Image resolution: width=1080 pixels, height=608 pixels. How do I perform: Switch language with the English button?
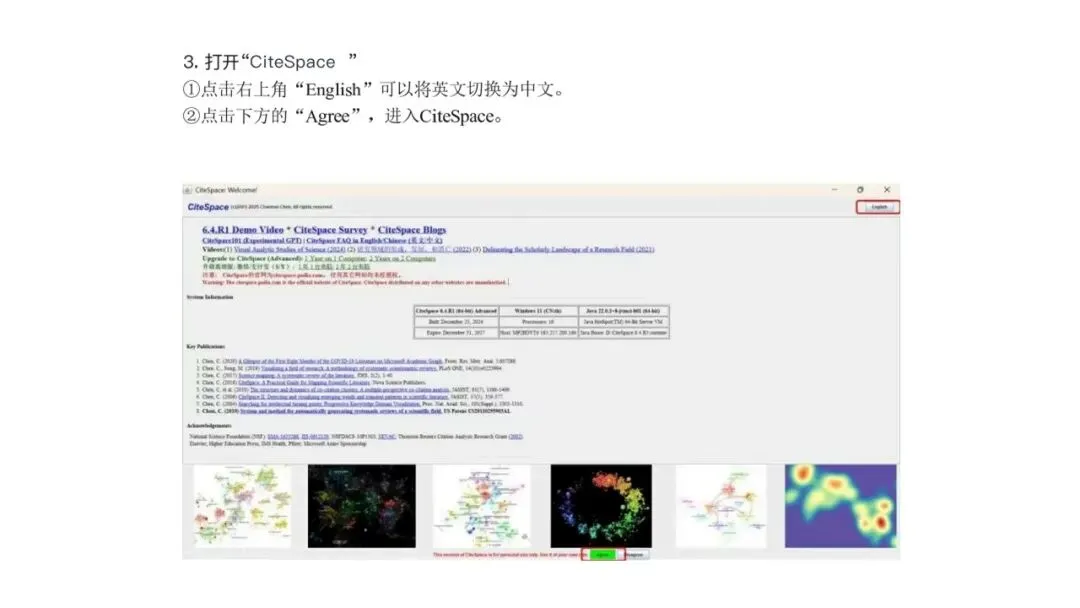click(x=879, y=207)
